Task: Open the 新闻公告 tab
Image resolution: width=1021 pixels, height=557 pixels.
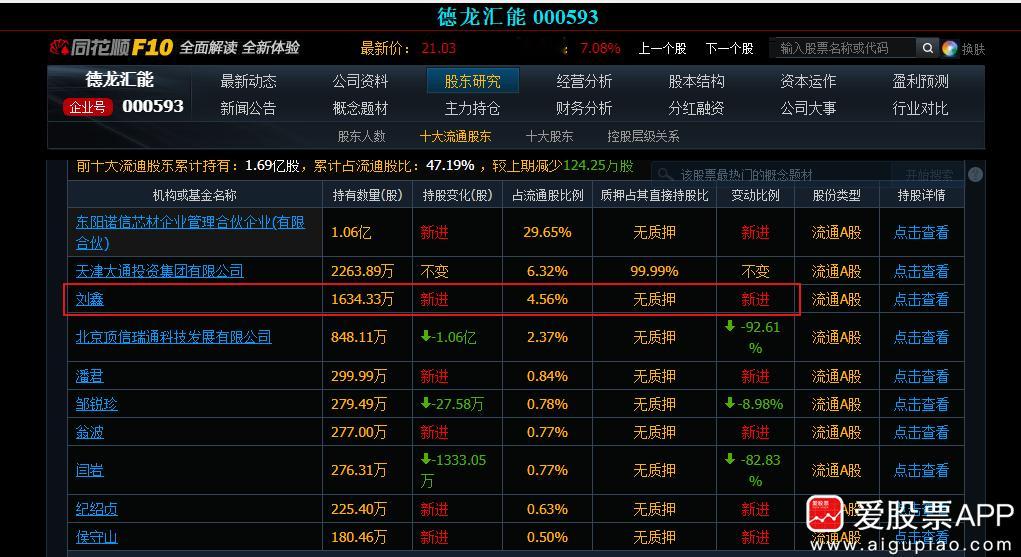Action: coord(248,108)
